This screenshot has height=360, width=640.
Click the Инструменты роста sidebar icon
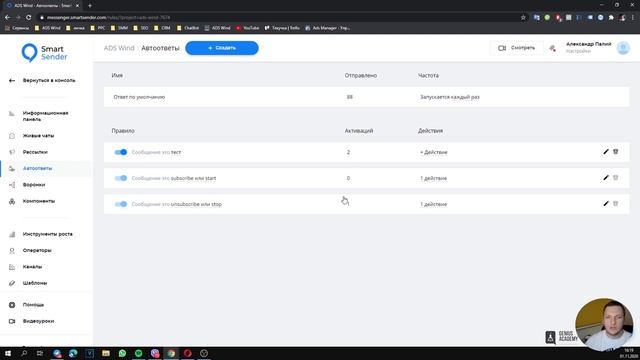(12, 234)
